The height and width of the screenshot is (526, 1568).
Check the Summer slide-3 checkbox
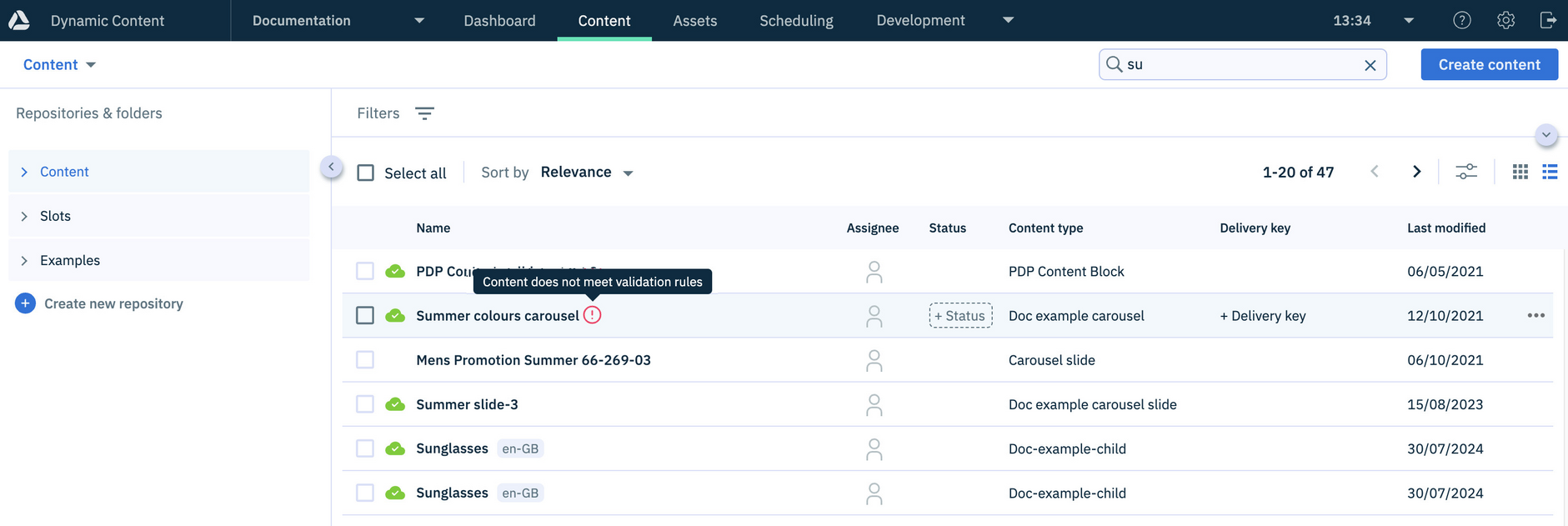pyautogui.click(x=365, y=404)
